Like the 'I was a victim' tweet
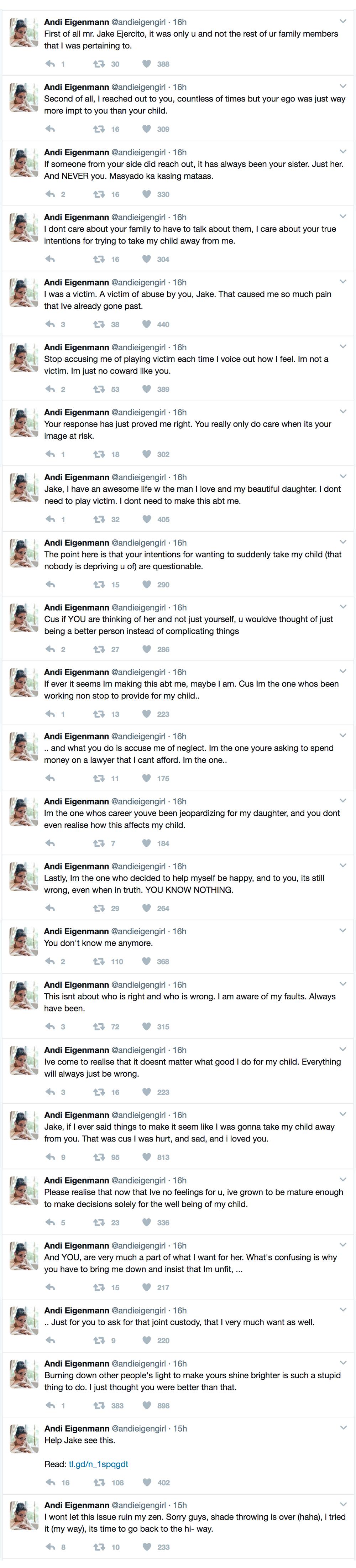Viewport: 356px width, 1568px height. (146, 324)
